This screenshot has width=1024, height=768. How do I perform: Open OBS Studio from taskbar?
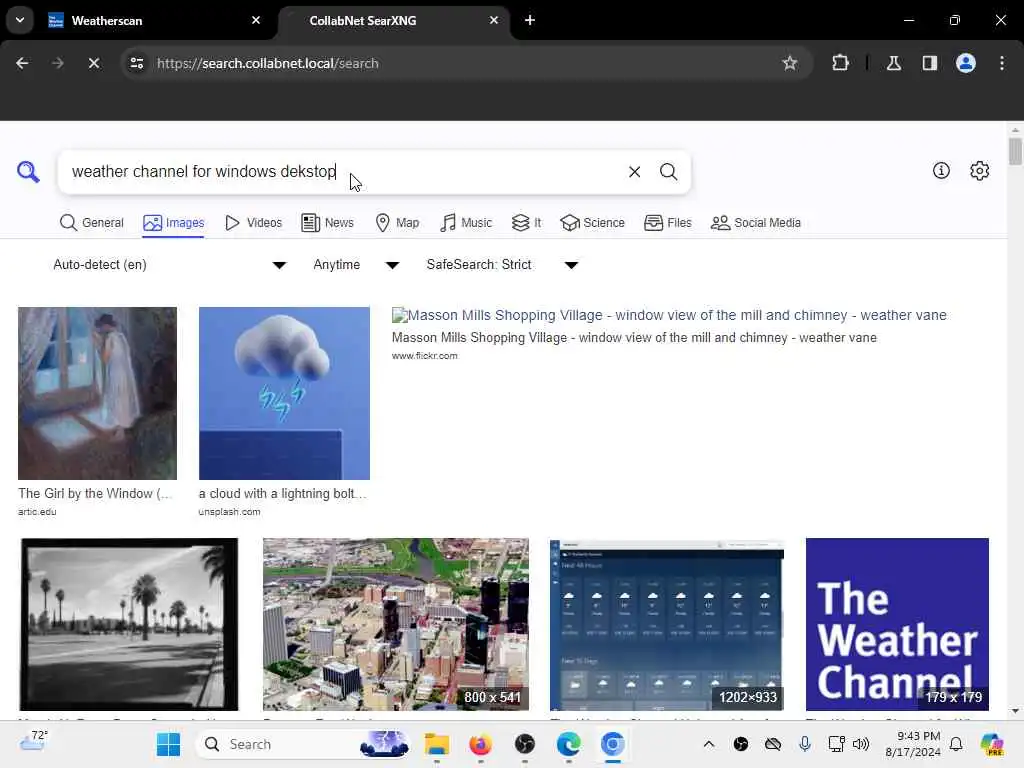point(524,744)
